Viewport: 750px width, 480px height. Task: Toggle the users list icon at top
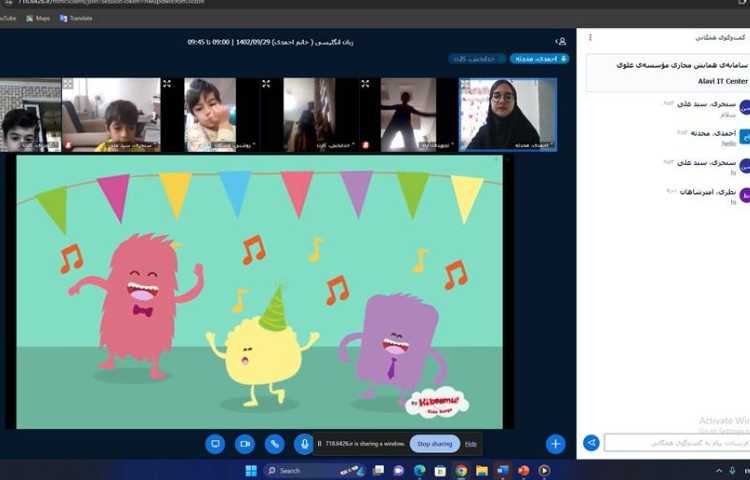(x=561, y=41)
